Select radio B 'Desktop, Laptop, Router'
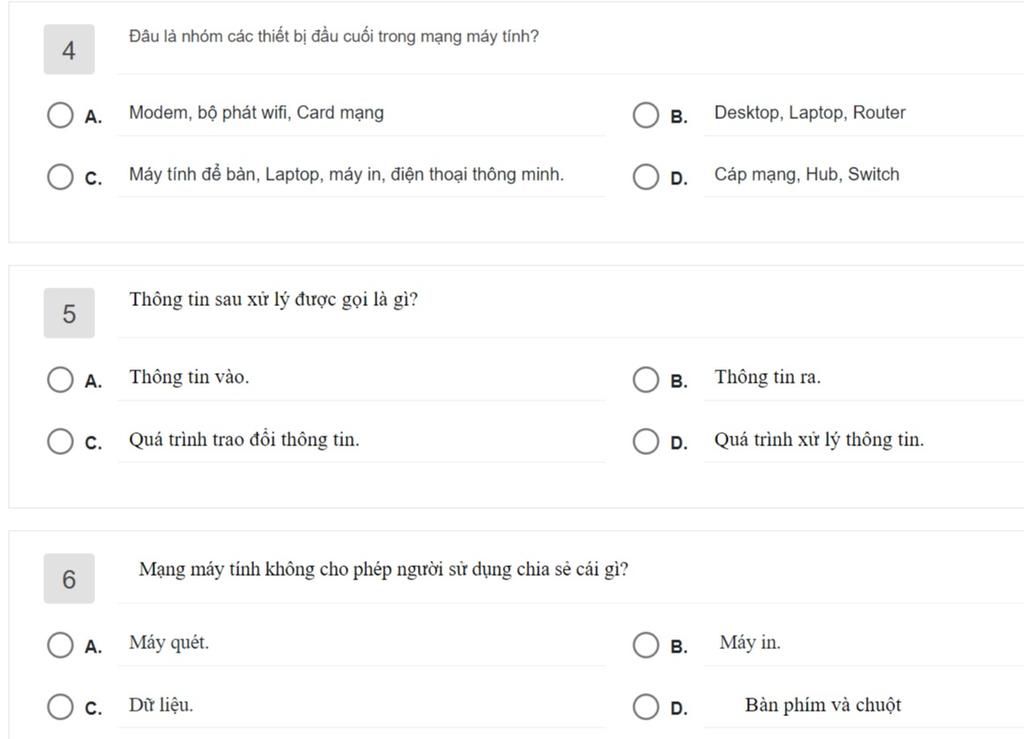This screenshot has height=739, width=1024. (x=646, y=115)
